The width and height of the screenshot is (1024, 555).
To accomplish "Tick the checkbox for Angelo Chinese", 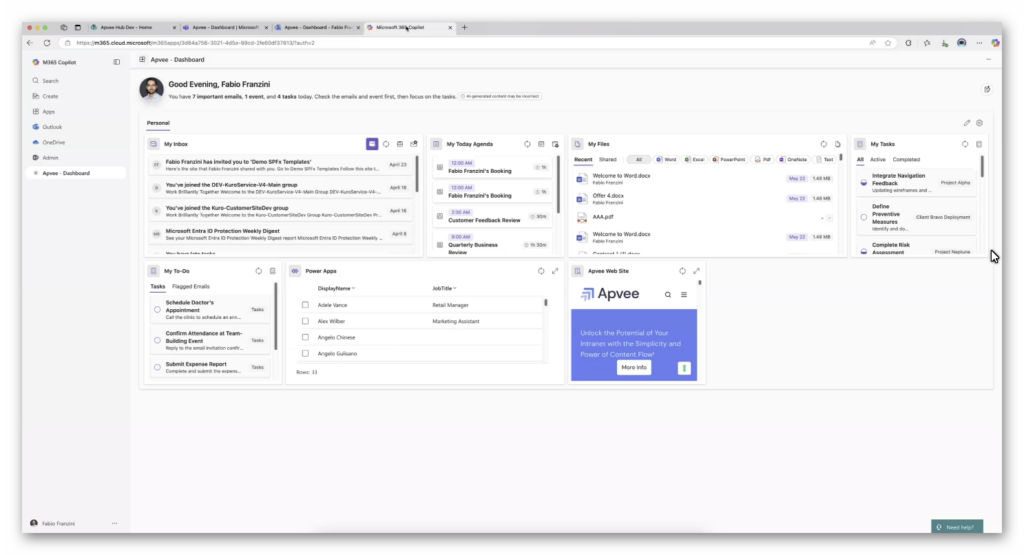I will (x=305, y=338).
